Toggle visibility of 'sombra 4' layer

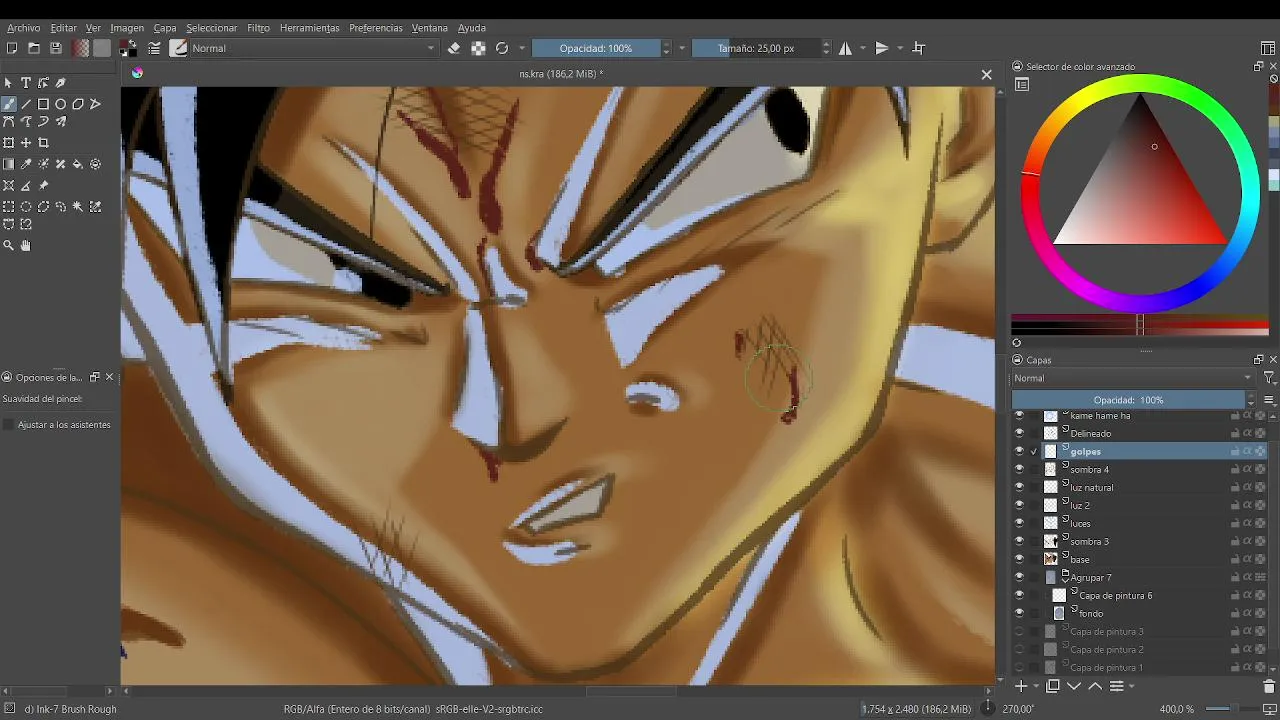coord(1019,469)
